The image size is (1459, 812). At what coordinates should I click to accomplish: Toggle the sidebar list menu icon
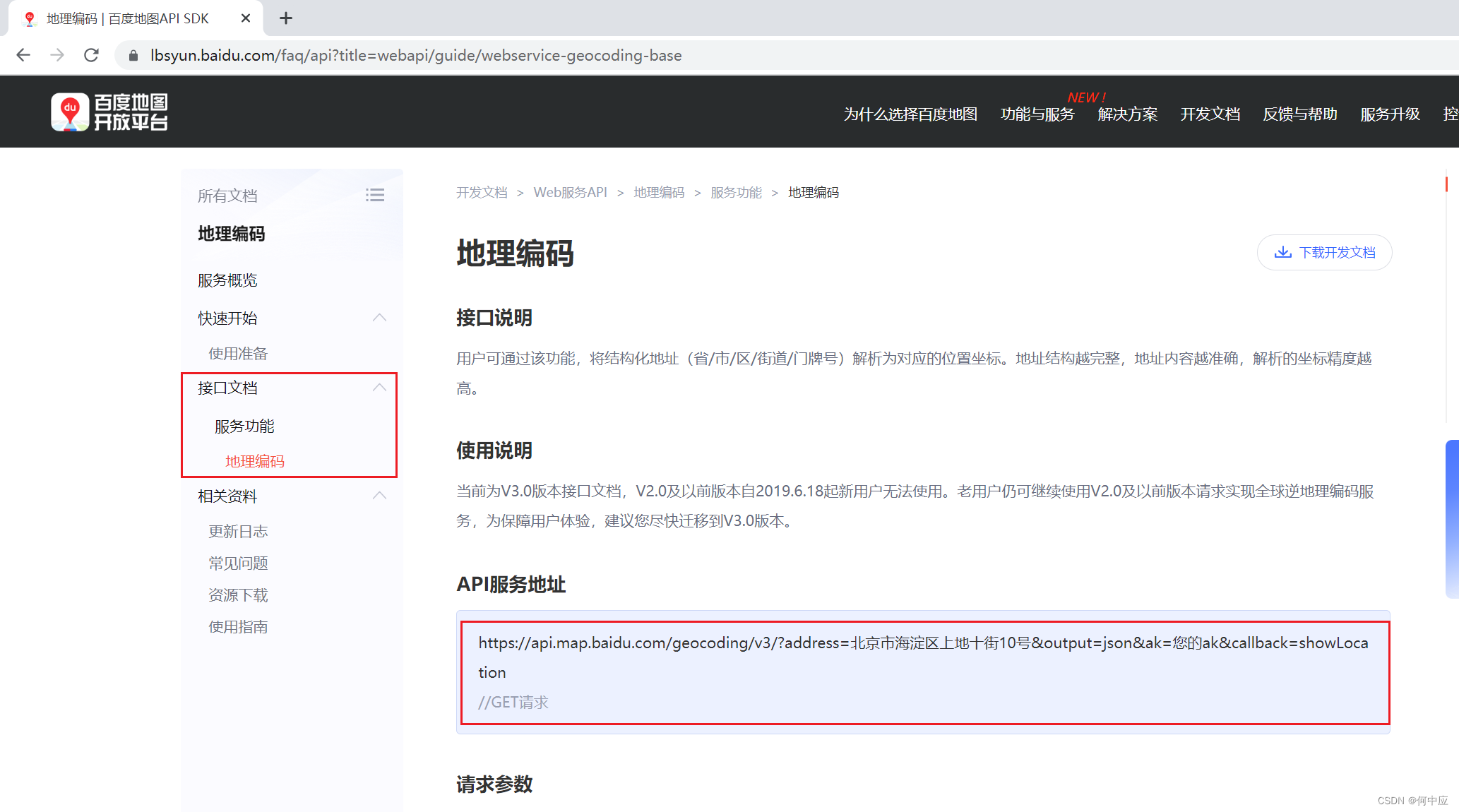375,195
